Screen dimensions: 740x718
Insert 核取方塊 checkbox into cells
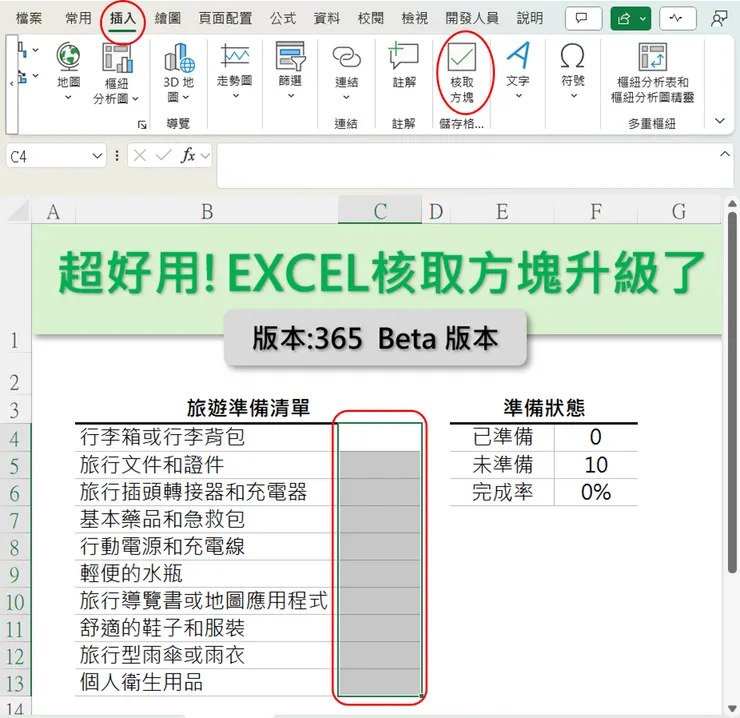462,73
